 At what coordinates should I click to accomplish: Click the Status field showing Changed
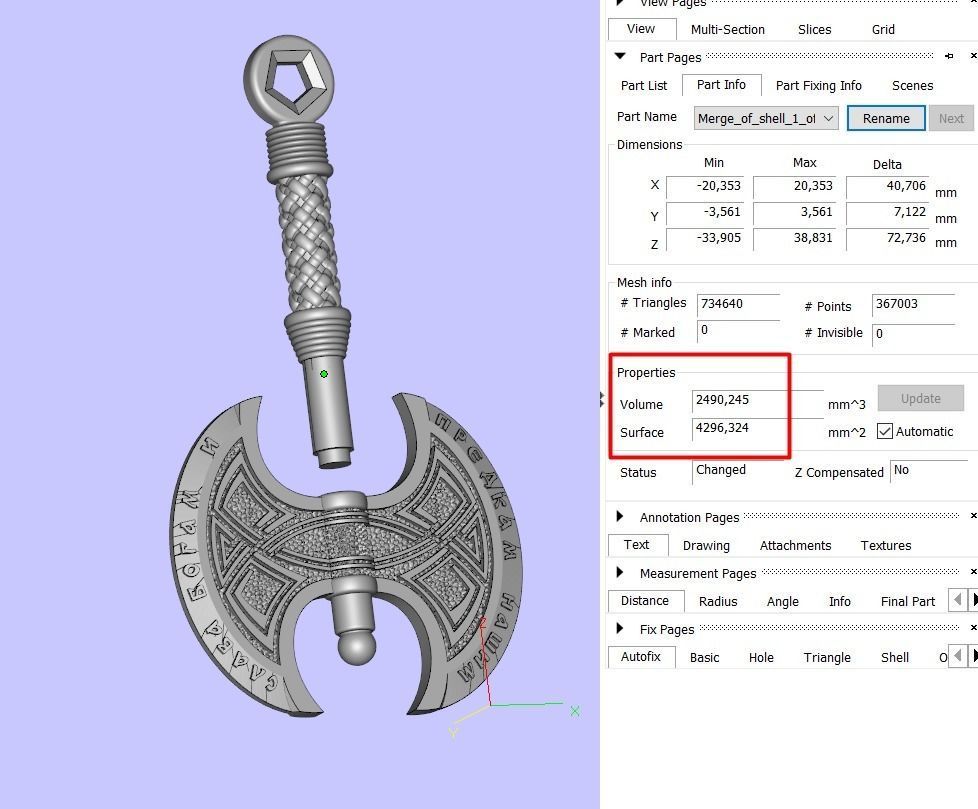[x=740, y=471]
